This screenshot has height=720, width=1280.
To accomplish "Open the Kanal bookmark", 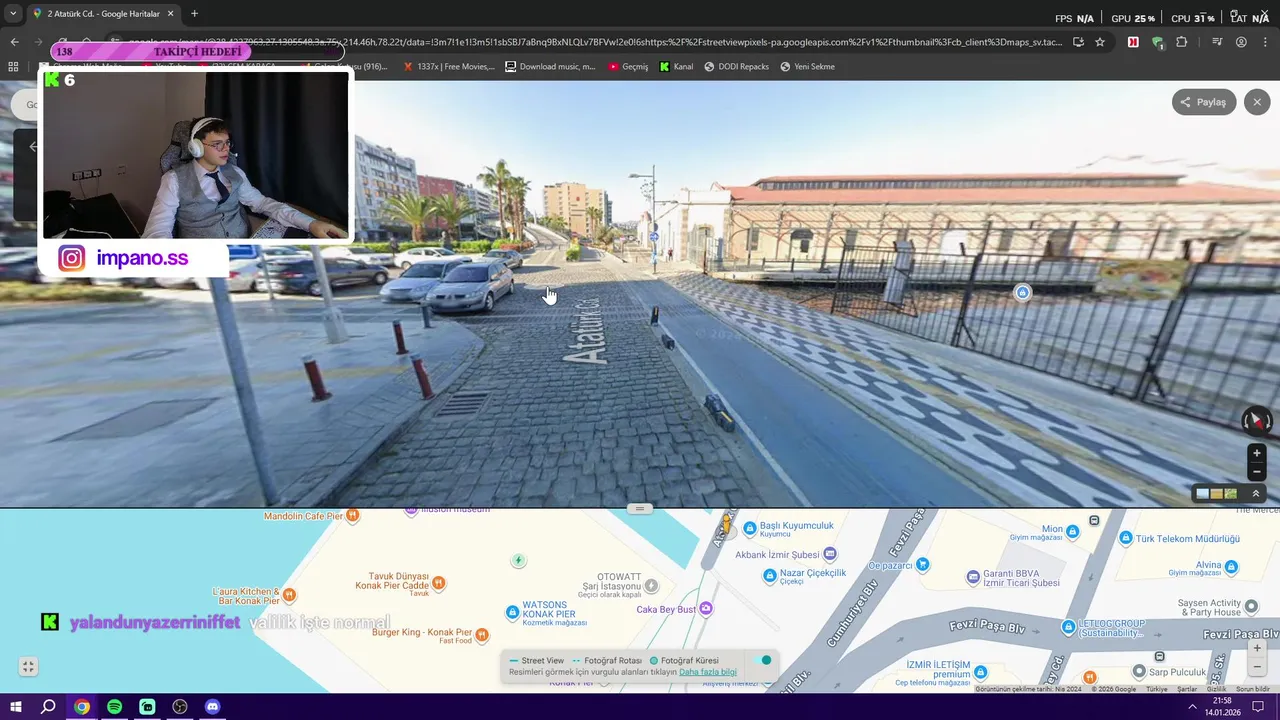I will (676, 67).
